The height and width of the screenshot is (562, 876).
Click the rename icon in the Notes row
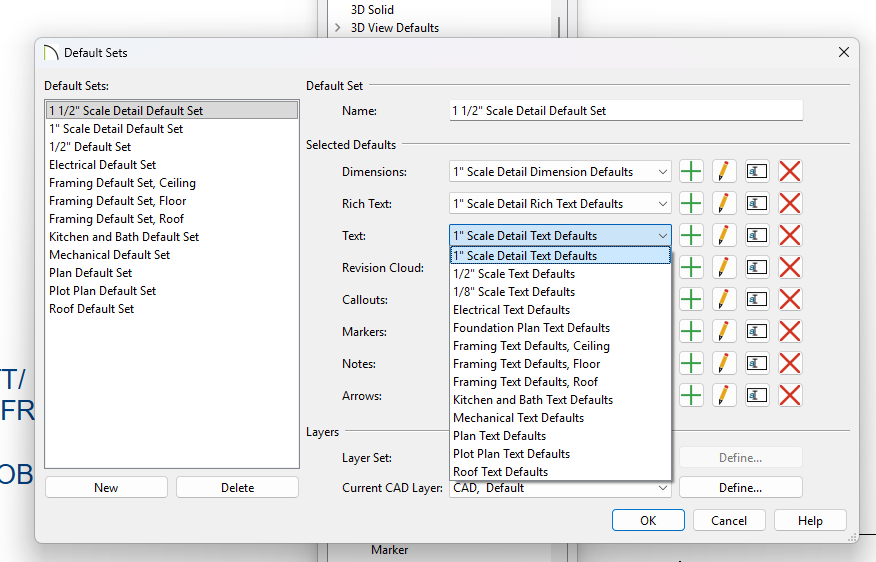[757, 364]
